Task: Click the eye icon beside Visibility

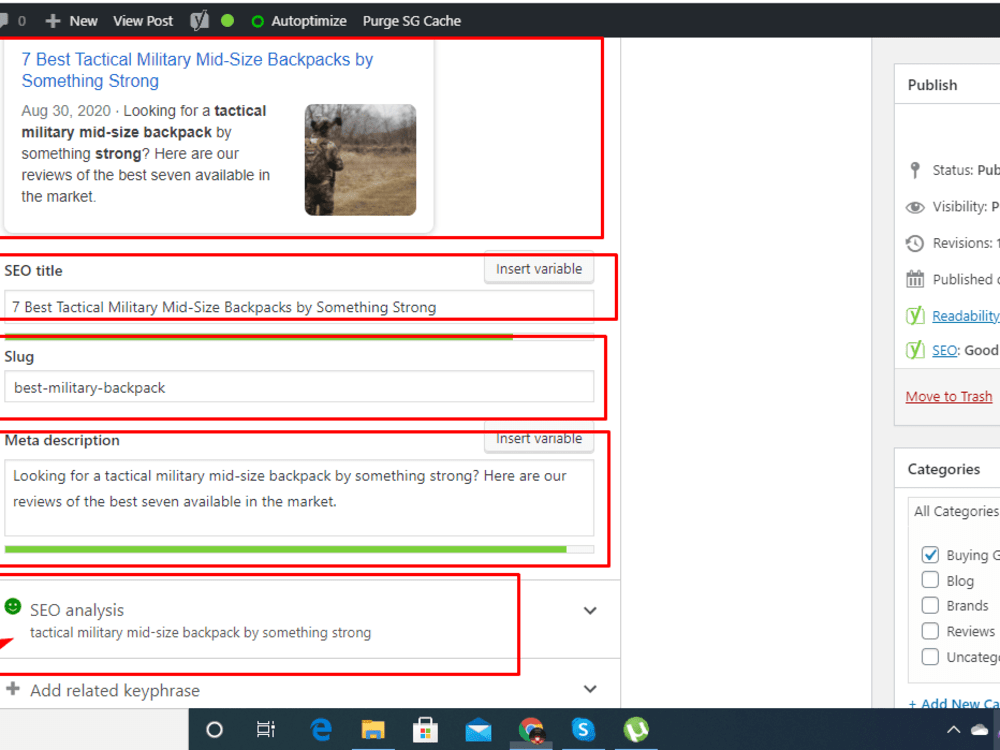Action: point(915,207)
